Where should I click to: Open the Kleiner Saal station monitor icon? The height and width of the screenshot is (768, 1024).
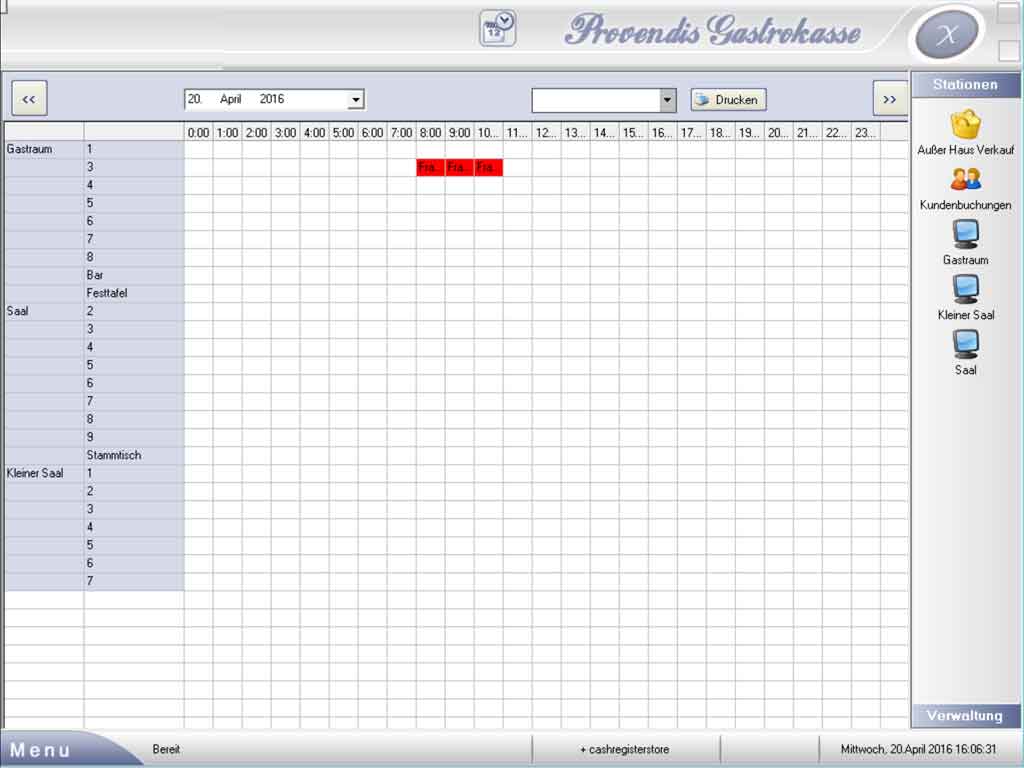click(x=965, y=289)
